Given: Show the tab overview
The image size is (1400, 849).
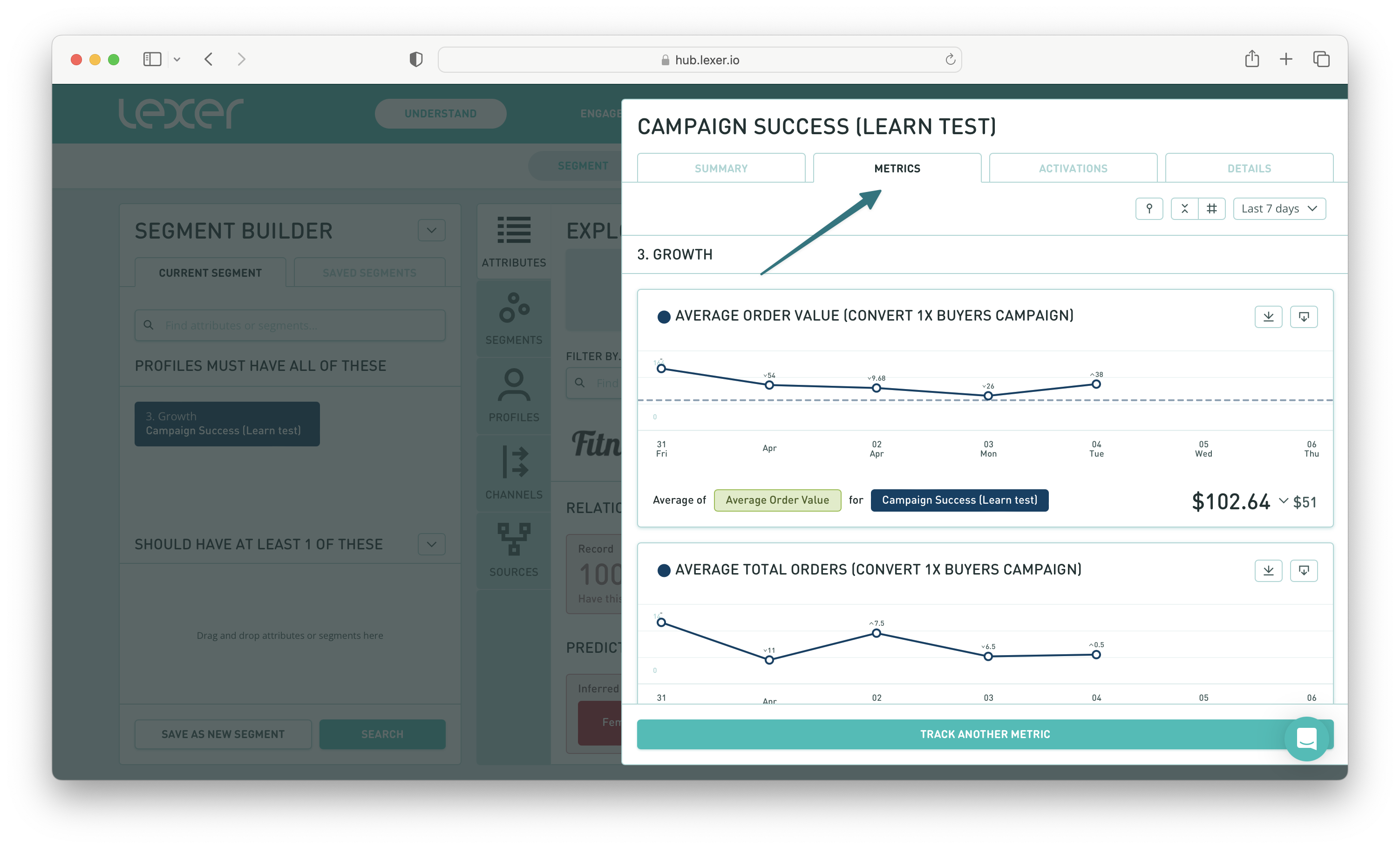Looking at the screenshot, I should coord(1321,59).
